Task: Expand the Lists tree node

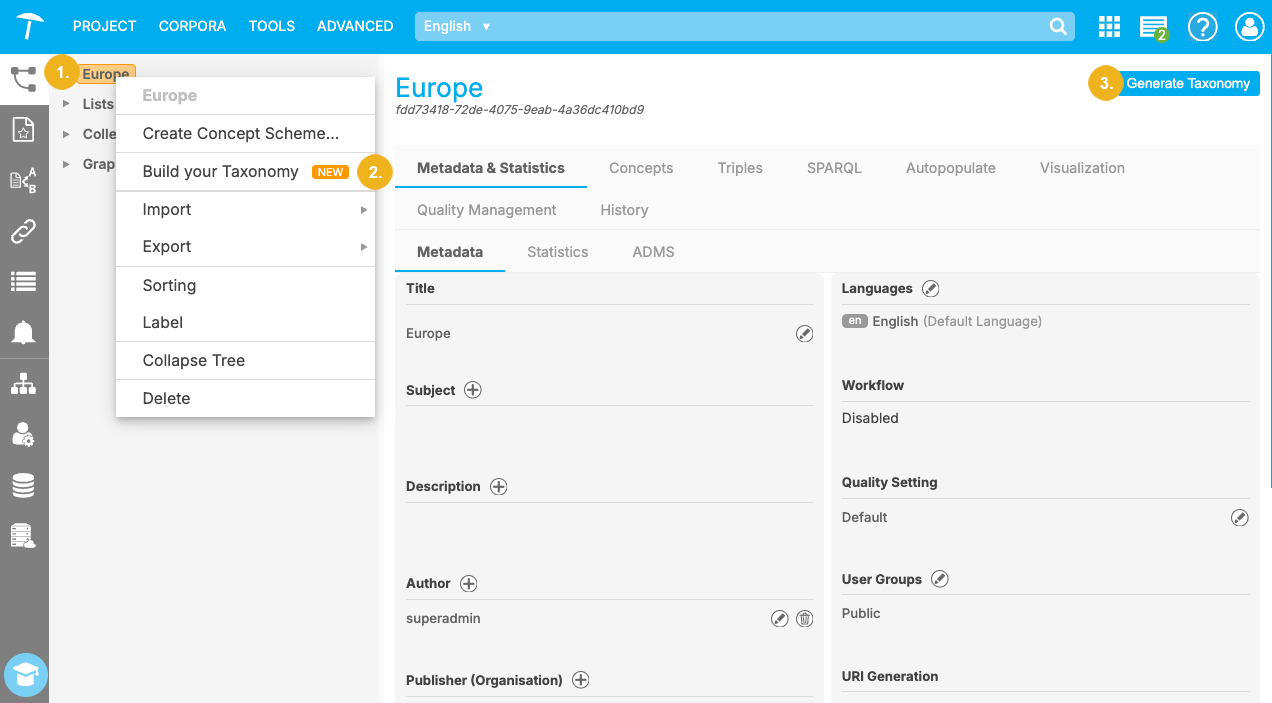Action: coord(66,104)
